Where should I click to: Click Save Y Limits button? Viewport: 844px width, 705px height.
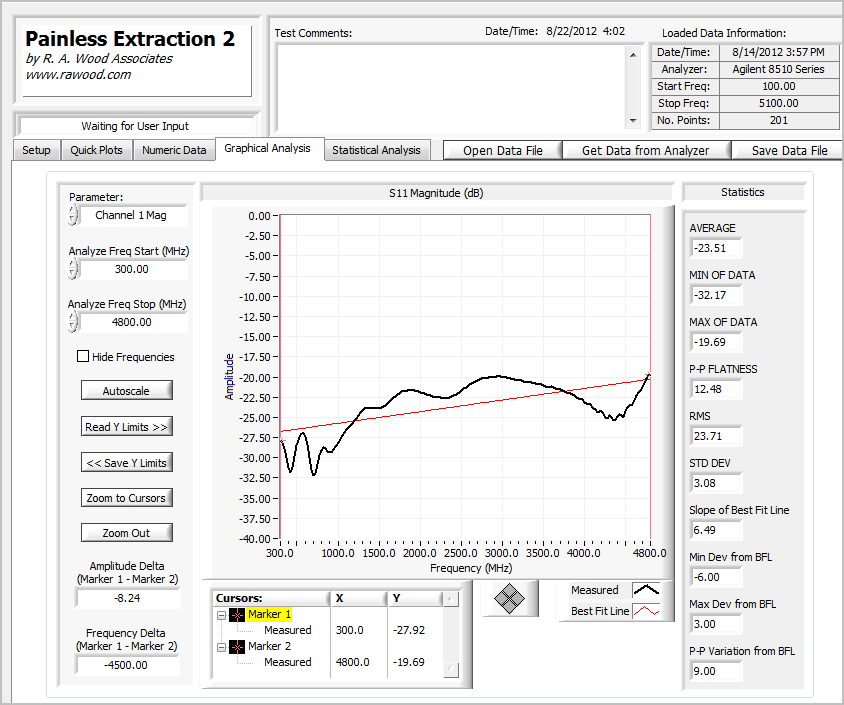click(x=126, y=463)
